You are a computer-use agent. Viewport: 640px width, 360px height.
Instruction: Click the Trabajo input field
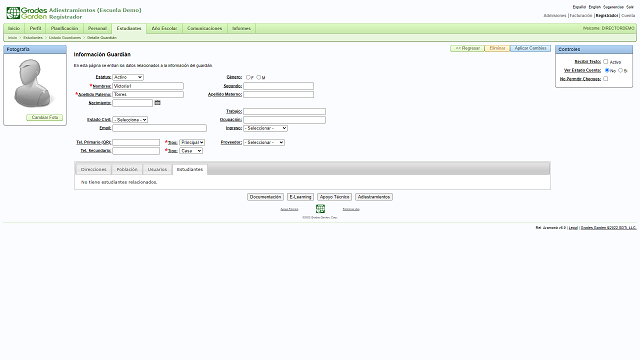(x=284, y=111)
